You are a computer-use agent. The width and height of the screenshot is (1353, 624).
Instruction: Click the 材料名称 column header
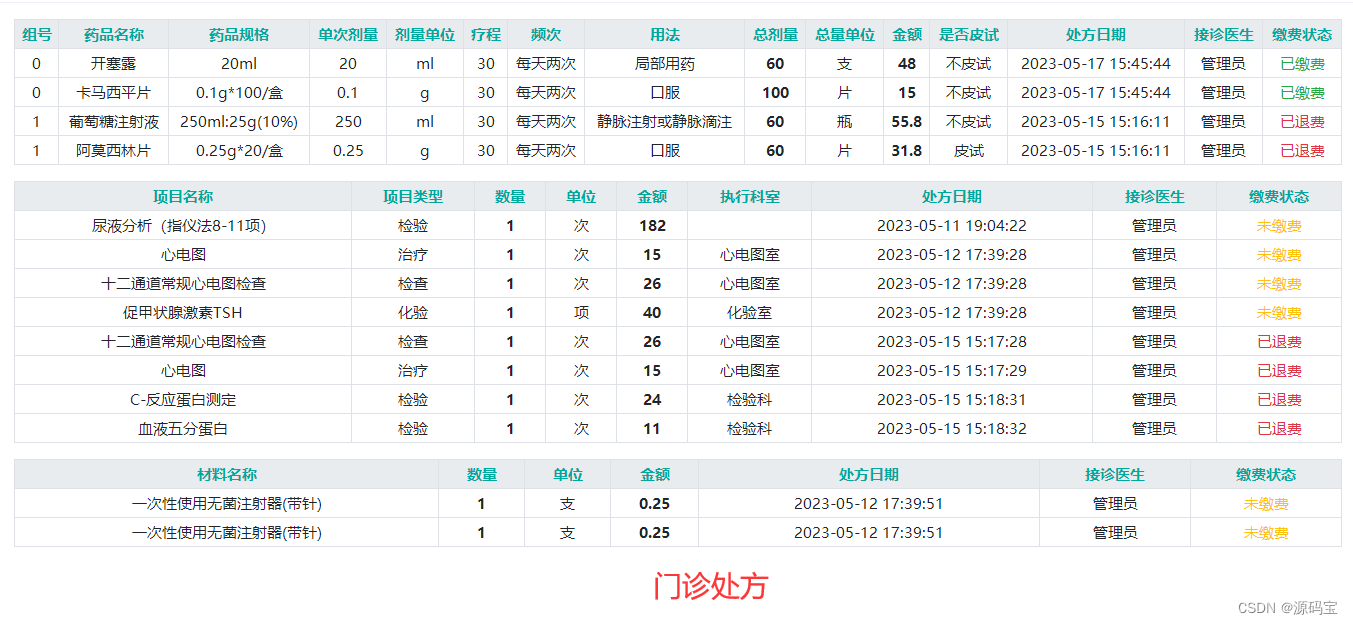(x=226, y=475)
